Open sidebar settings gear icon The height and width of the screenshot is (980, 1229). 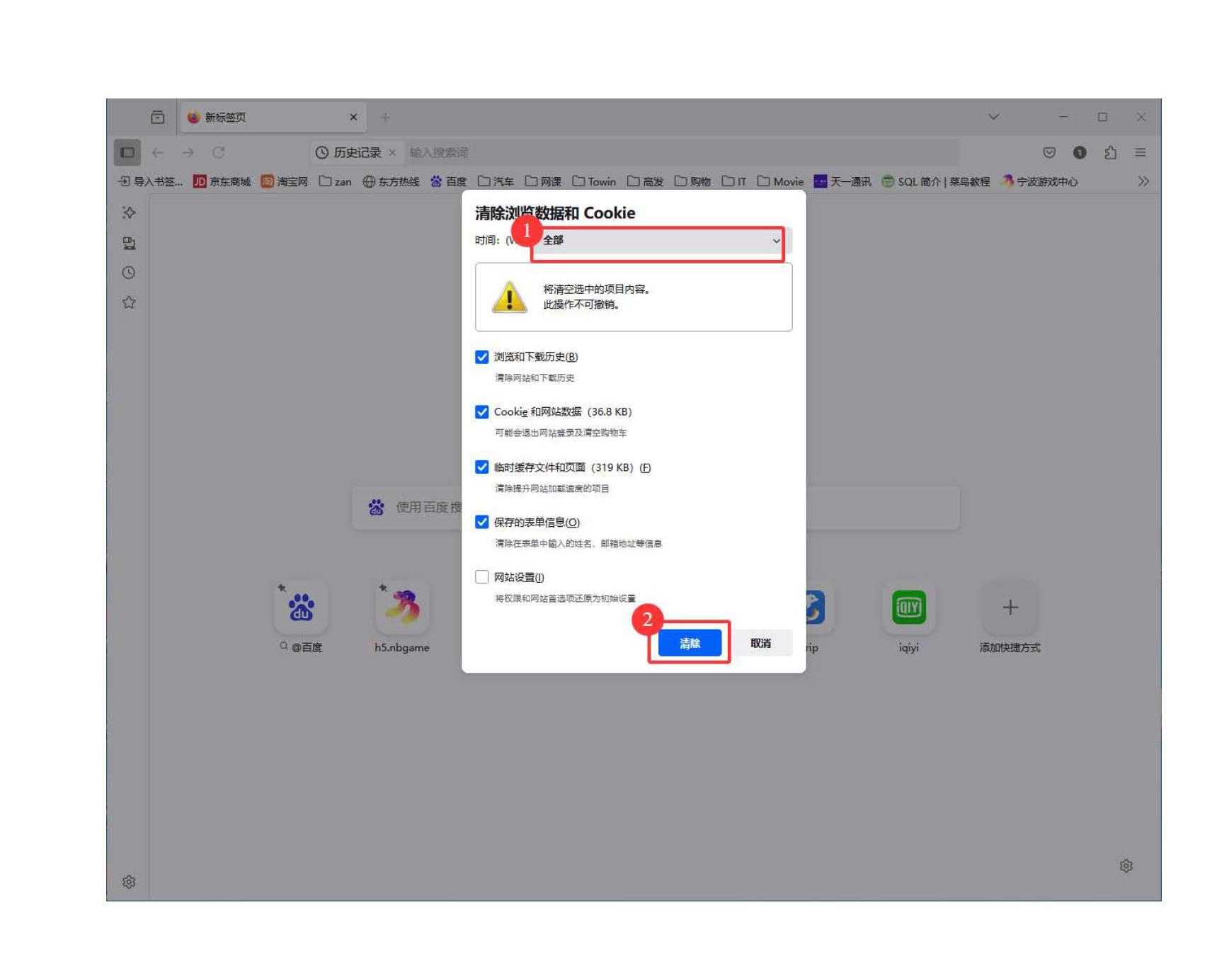(x=129, y=882)
